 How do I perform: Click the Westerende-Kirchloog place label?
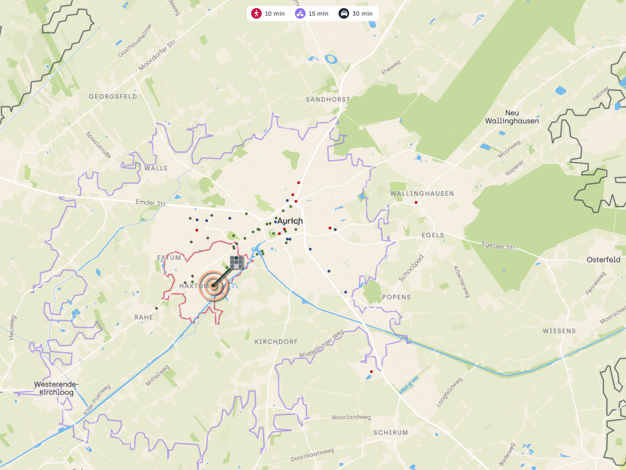pos(56,388)
